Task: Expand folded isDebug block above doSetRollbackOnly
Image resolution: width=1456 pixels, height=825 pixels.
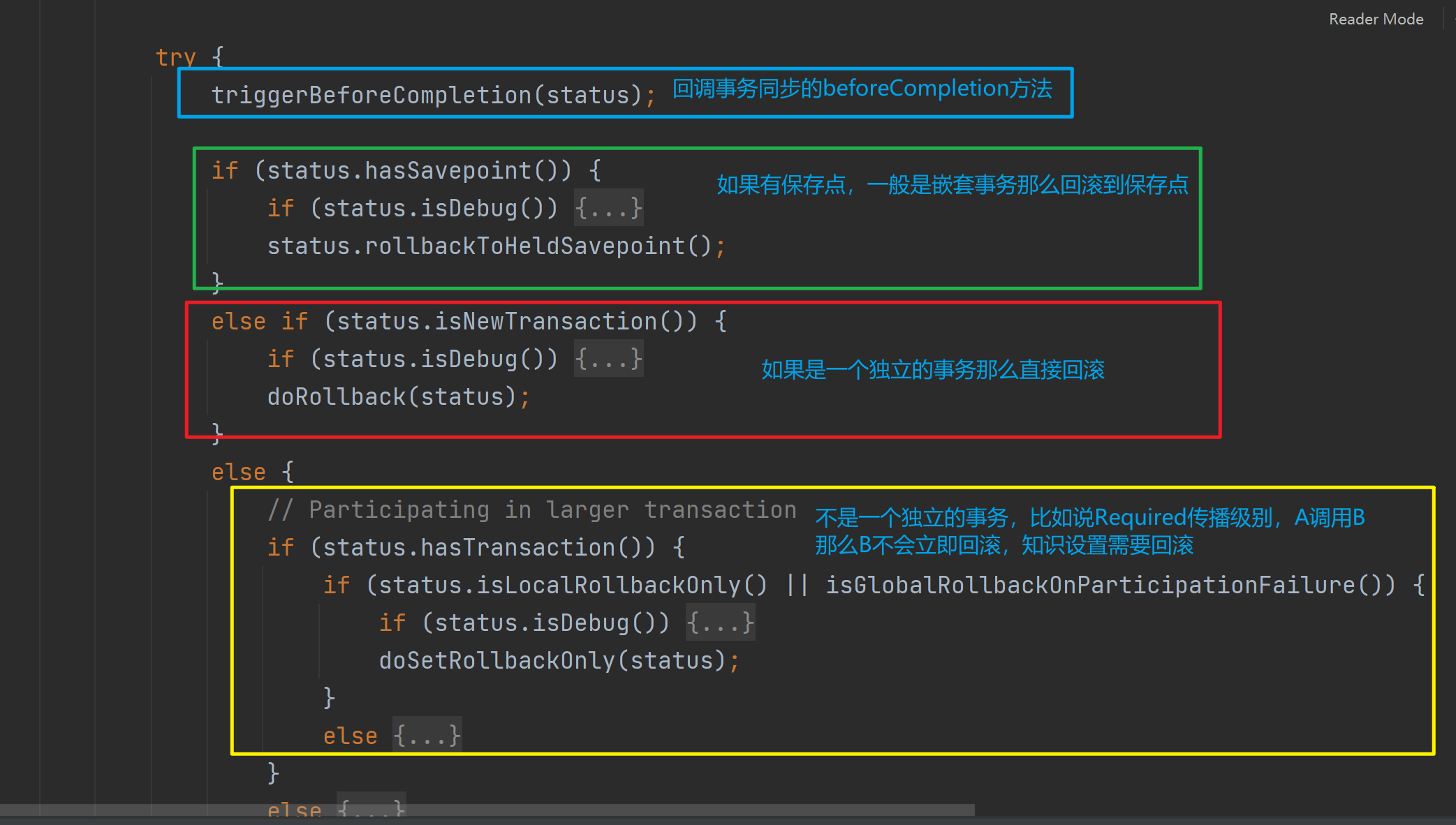Action: tap(720, 623)
